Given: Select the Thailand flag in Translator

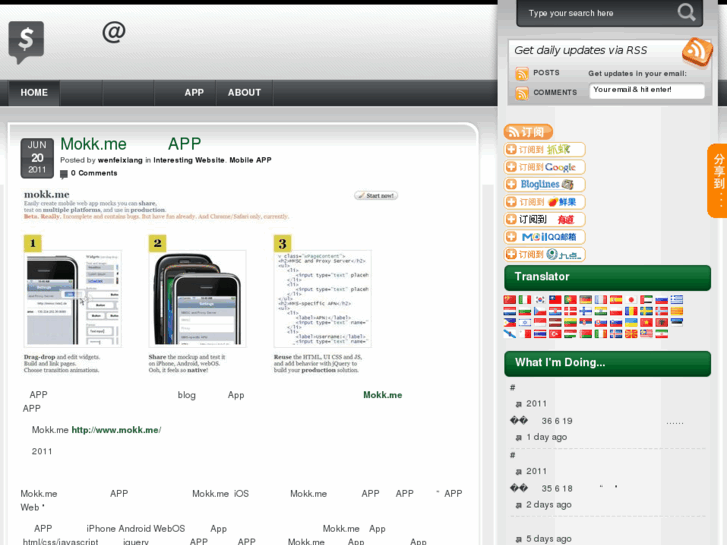Looking at the screenshot, I should click(540, 333).
